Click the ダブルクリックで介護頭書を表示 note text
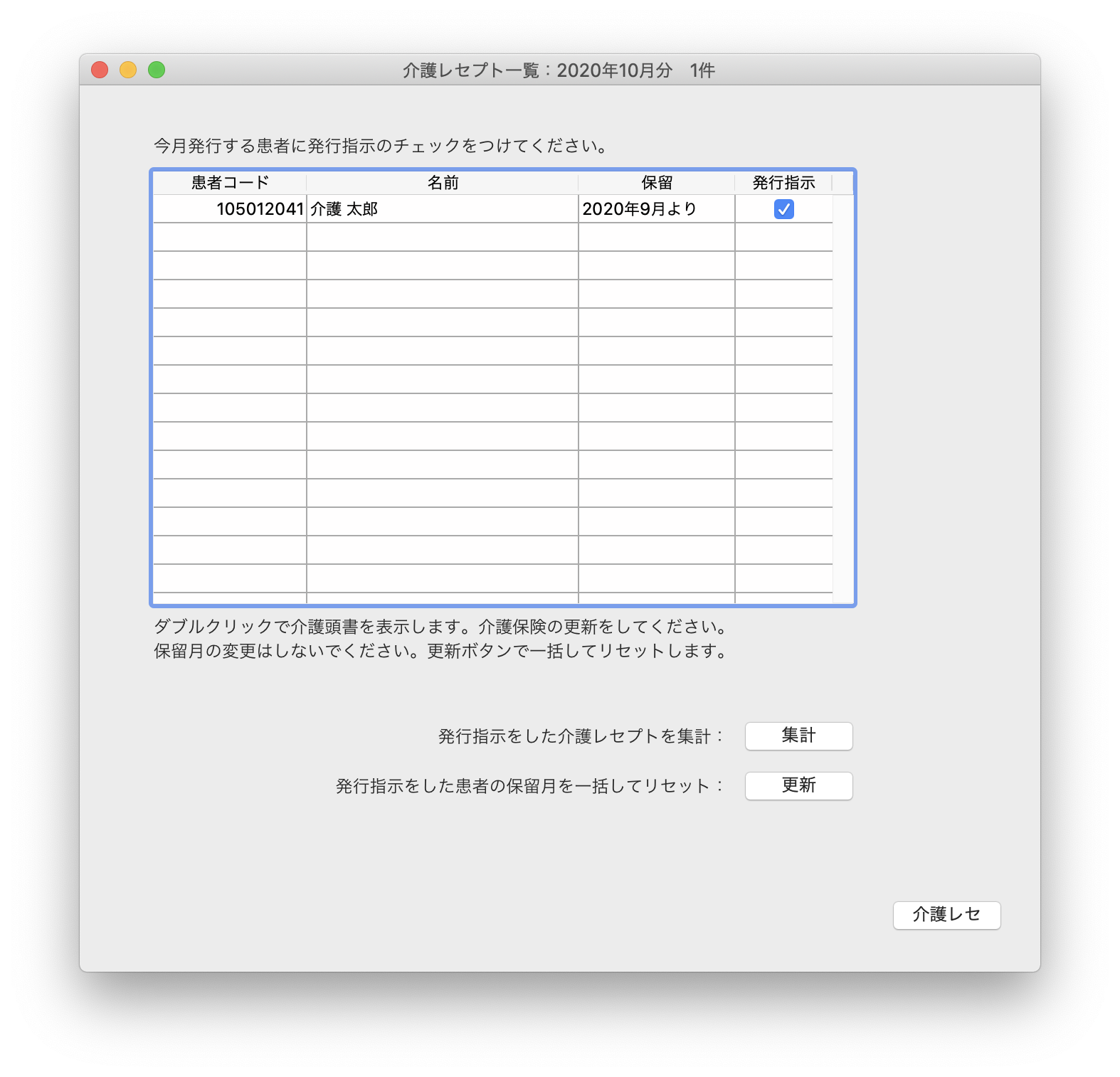 [x=440, y=627]
